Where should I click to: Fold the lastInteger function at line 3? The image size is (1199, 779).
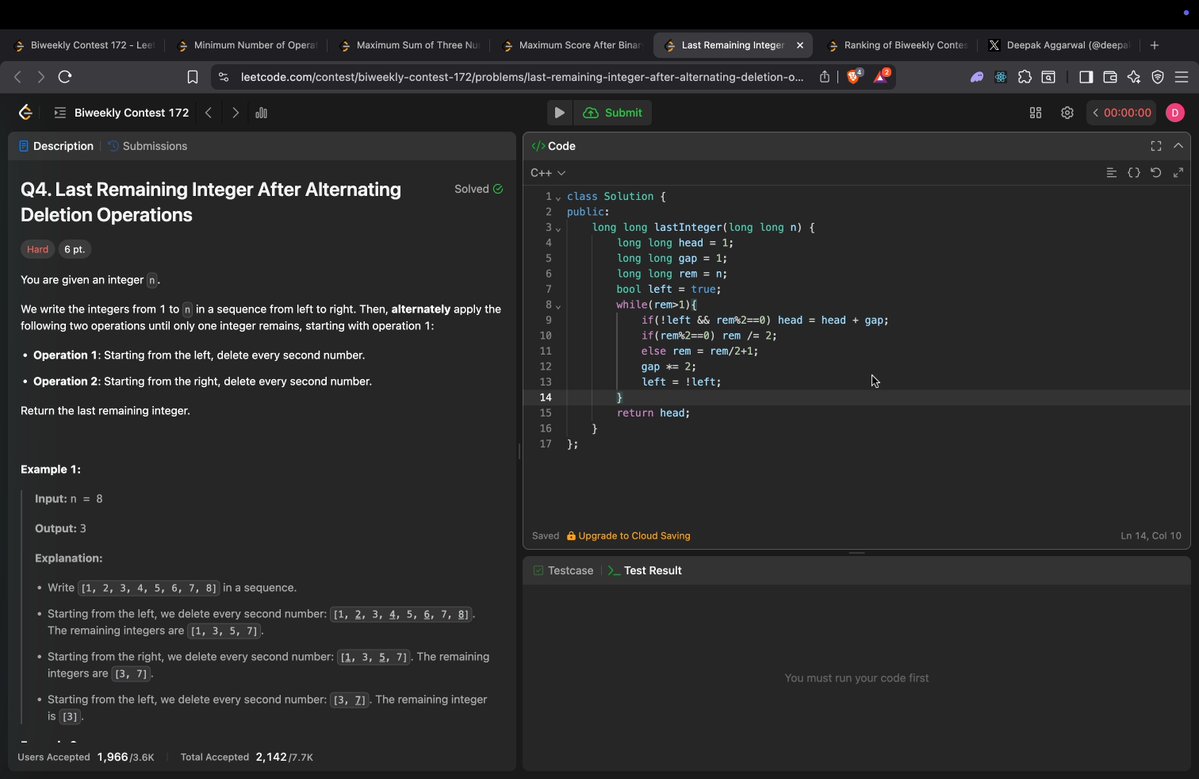click(x=558, y=229)
